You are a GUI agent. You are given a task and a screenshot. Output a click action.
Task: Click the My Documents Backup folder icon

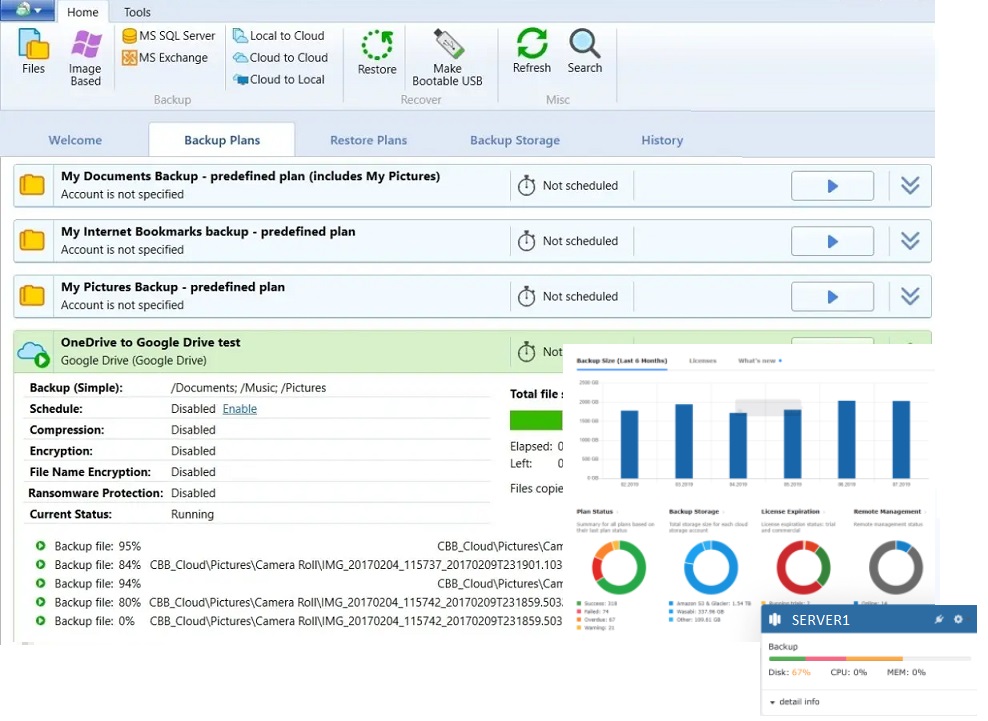[32, 185]
